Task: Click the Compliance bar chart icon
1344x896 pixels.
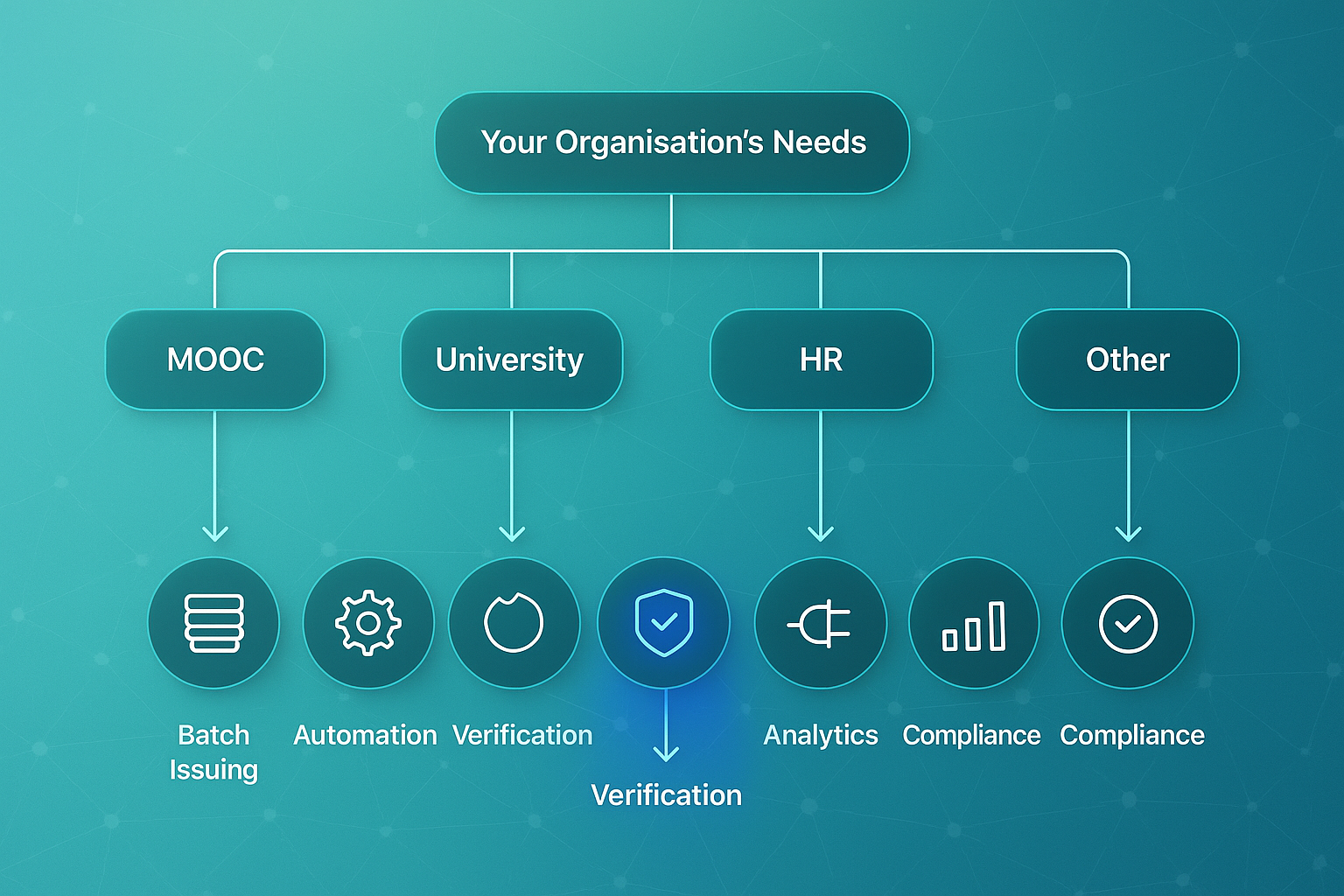Action: [x=973, y=623]
